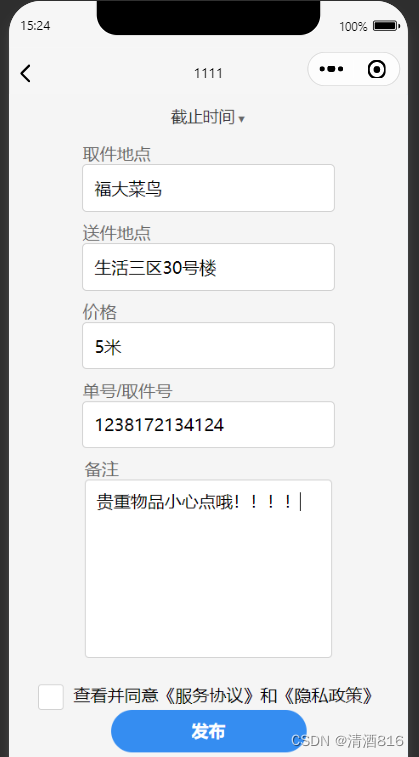Tap the page title 1111
Image resolution: width=419 pixels, height=757 pixels.
(208, 73)
